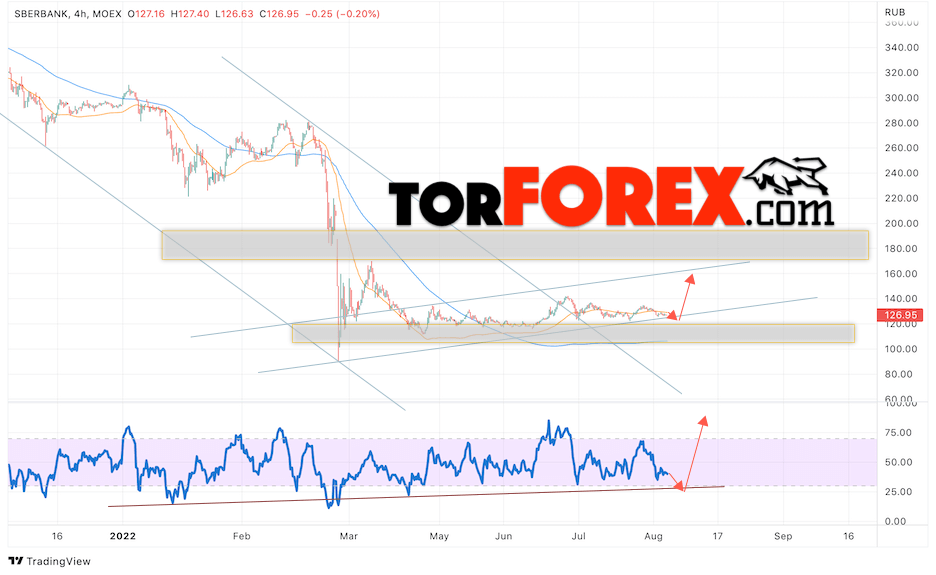Click the 140.00 price axis label

pyautogui.click(x=901, y=299)
